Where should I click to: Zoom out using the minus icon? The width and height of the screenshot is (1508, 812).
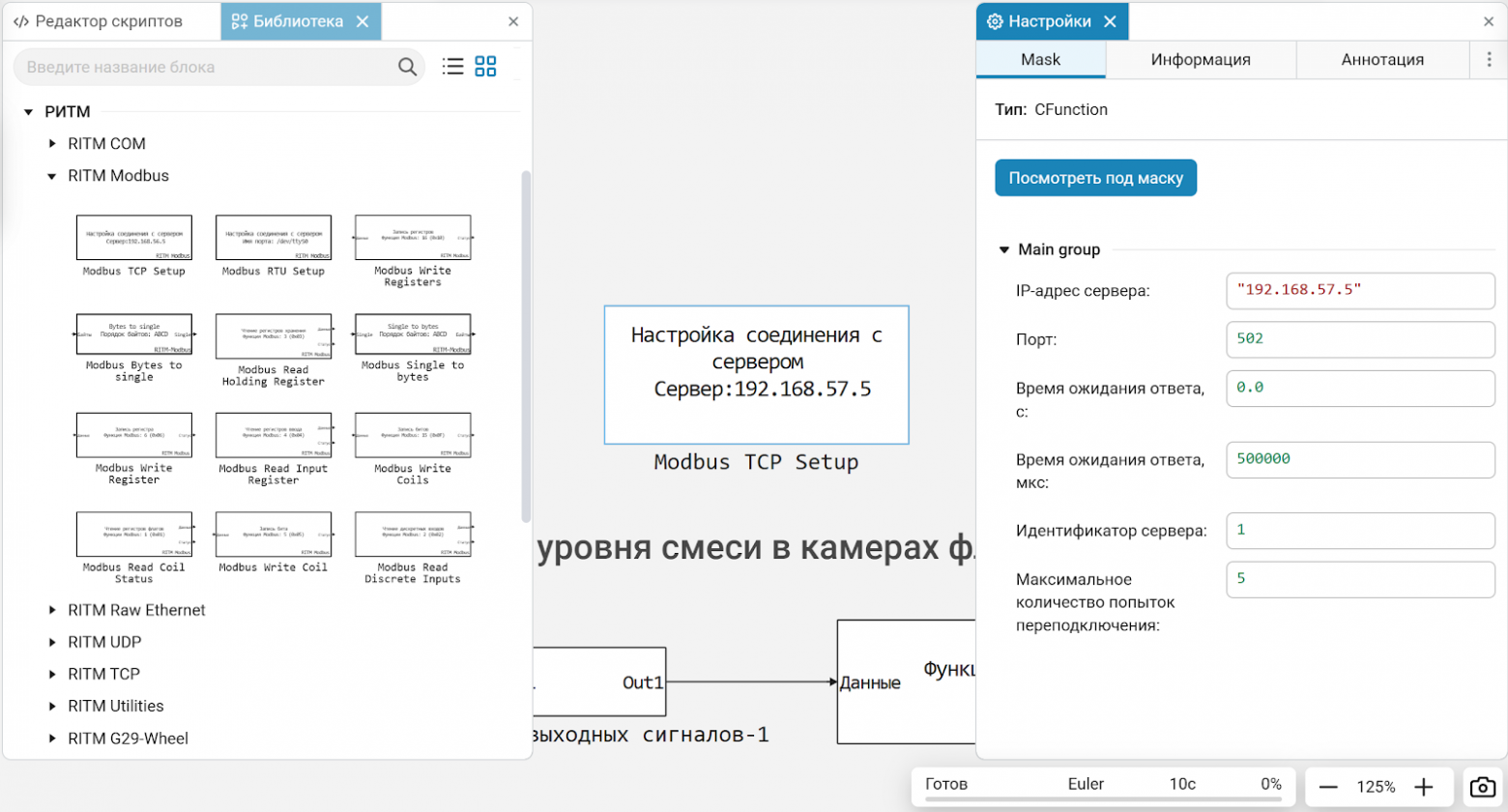coord(1331,787)
